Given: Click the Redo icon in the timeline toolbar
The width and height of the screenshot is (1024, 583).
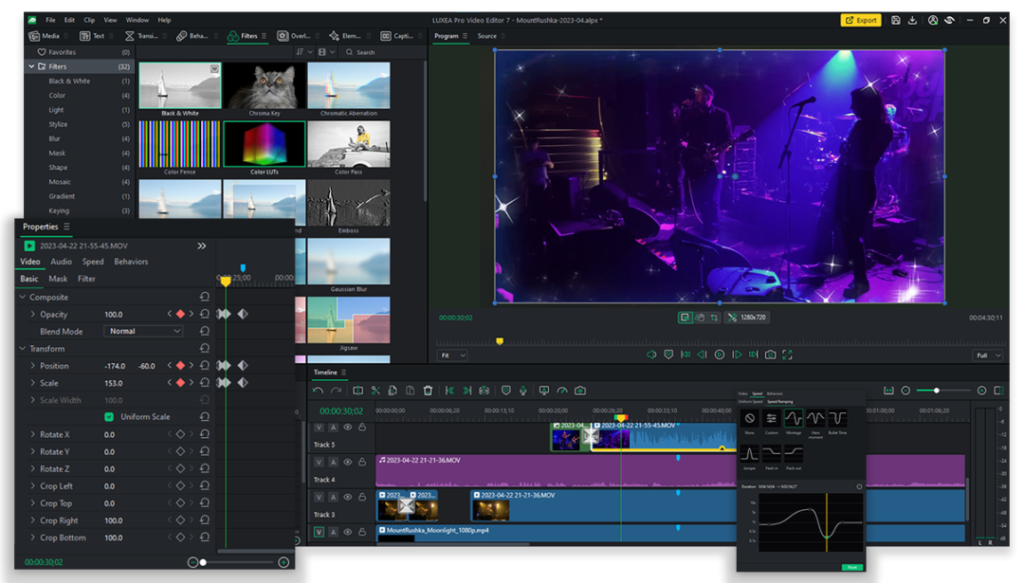Looking at the screenshot, I should tap(336, 390).
